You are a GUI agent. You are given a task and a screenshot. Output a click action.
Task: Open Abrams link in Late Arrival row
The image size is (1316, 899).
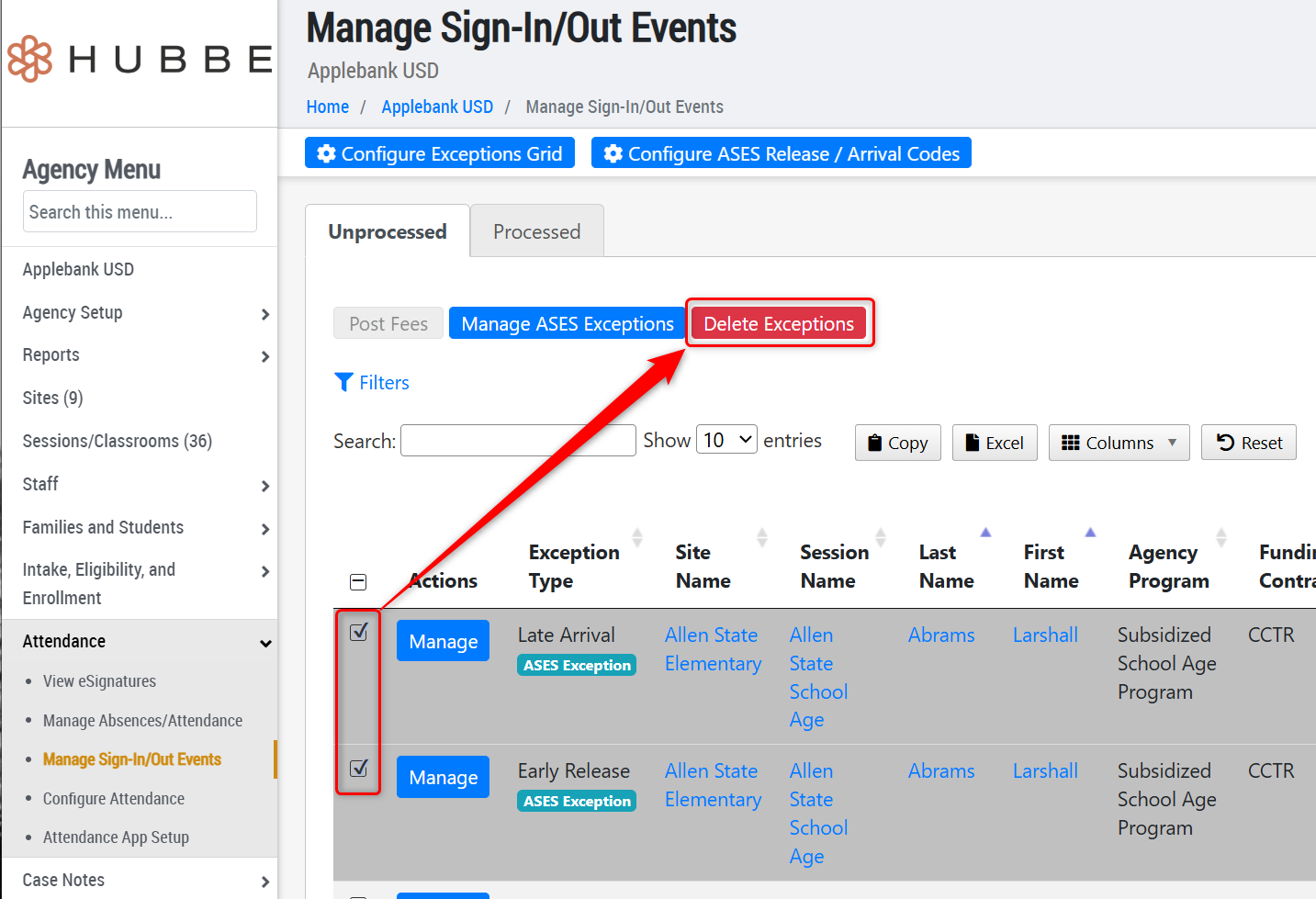(941, 635)
